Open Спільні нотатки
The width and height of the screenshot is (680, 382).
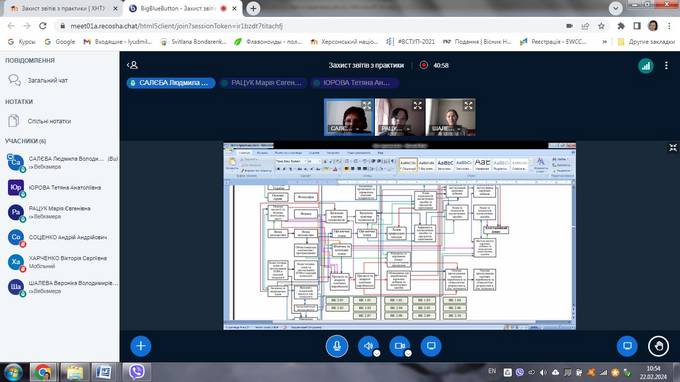coord(49,121)
